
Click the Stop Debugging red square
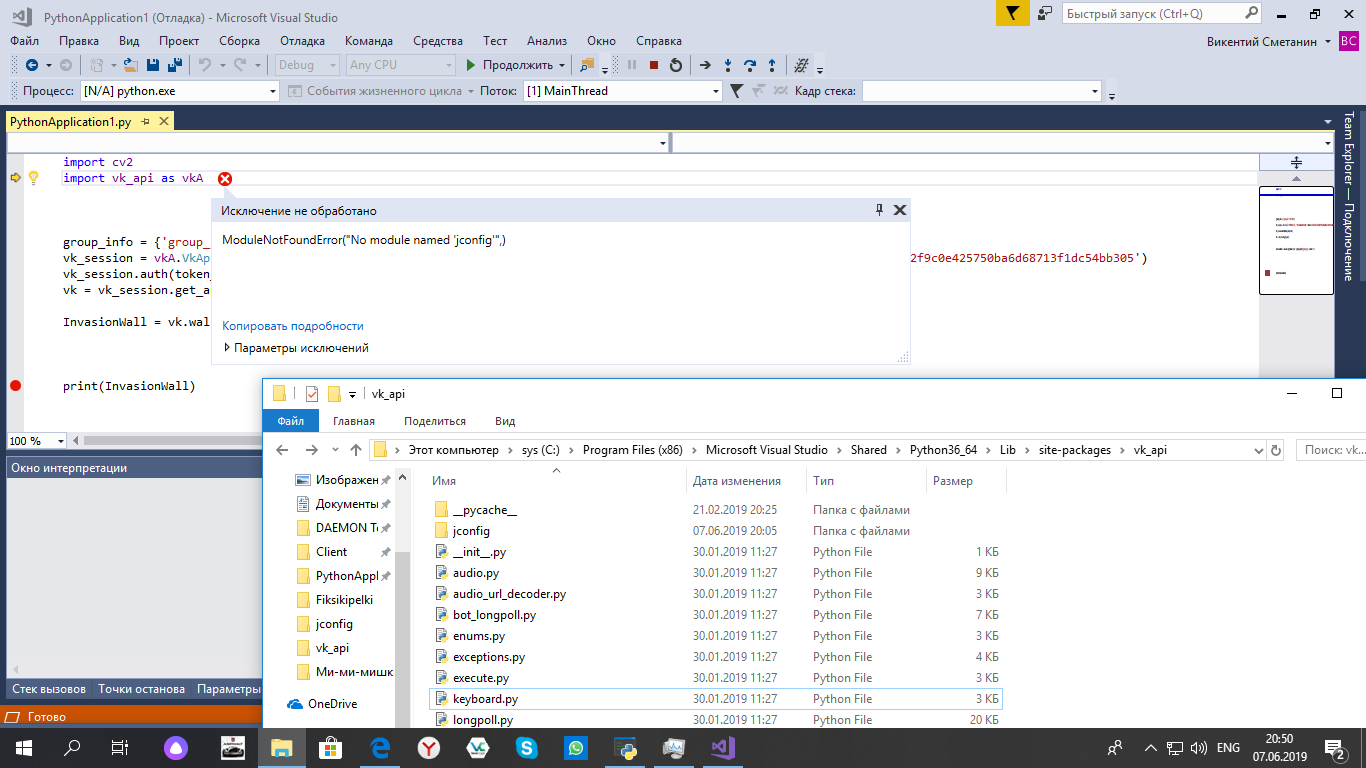pos(654,65)
